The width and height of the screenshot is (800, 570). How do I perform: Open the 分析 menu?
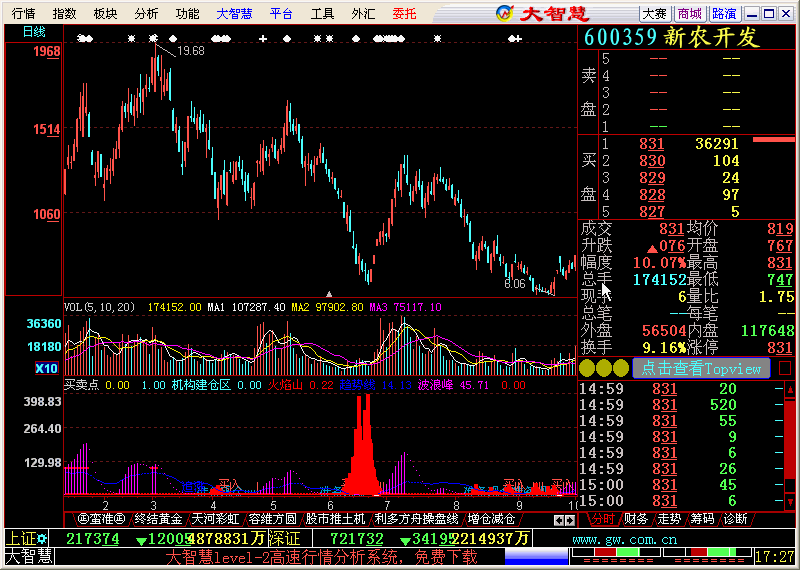[146, 14]
